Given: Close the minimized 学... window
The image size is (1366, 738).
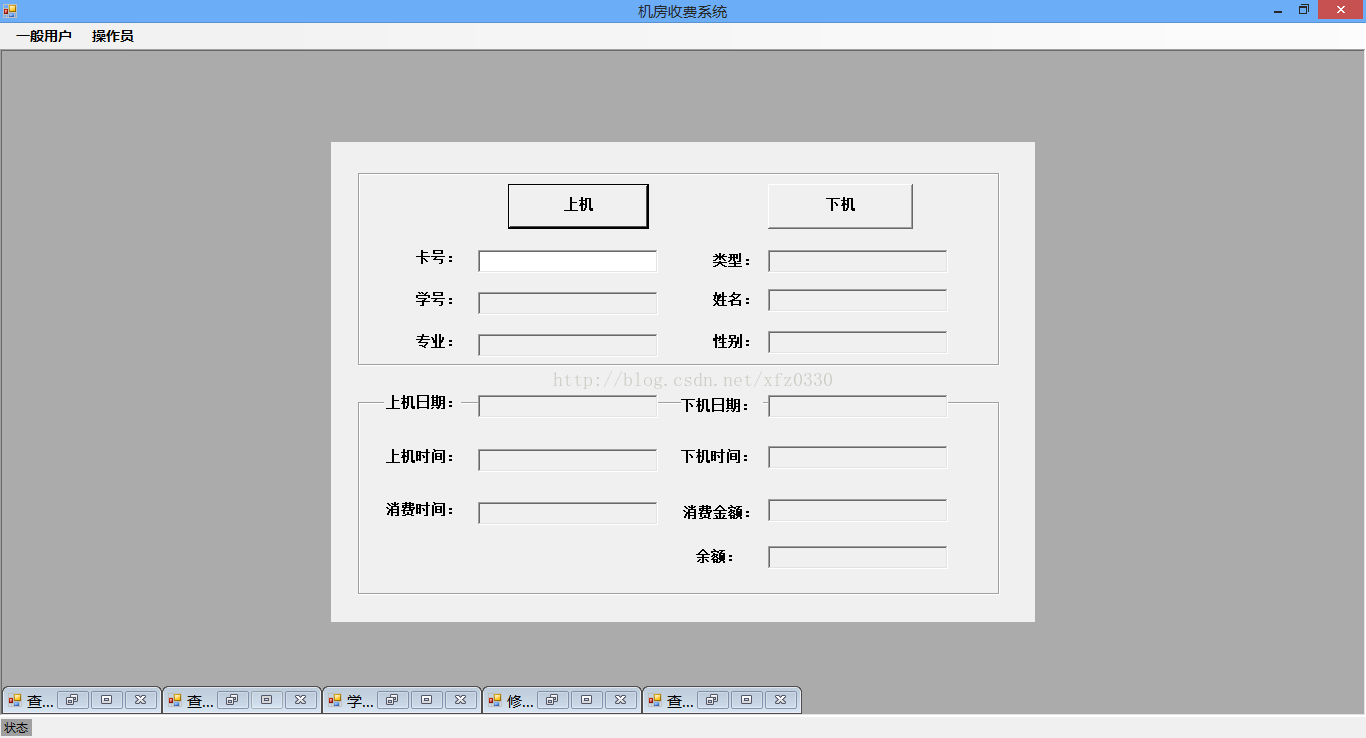Looking at the screenshot, I should (x=460, y=700).
